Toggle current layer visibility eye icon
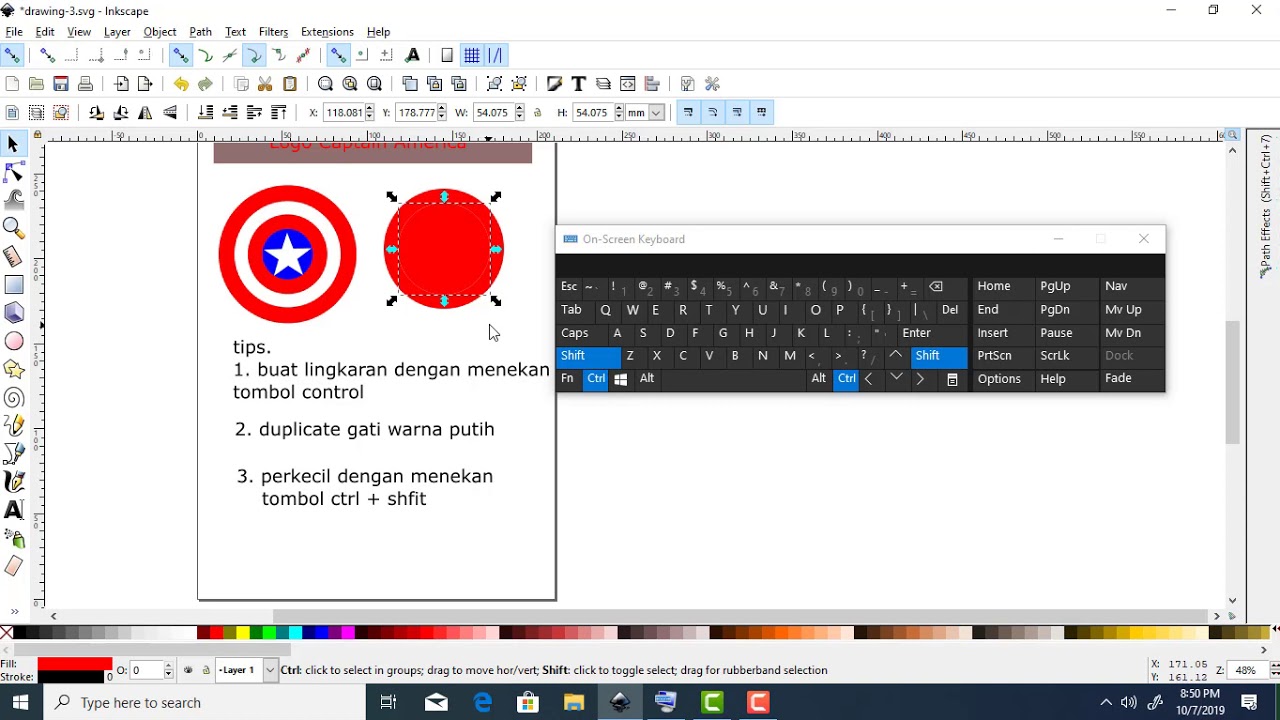 click(189, 670)
